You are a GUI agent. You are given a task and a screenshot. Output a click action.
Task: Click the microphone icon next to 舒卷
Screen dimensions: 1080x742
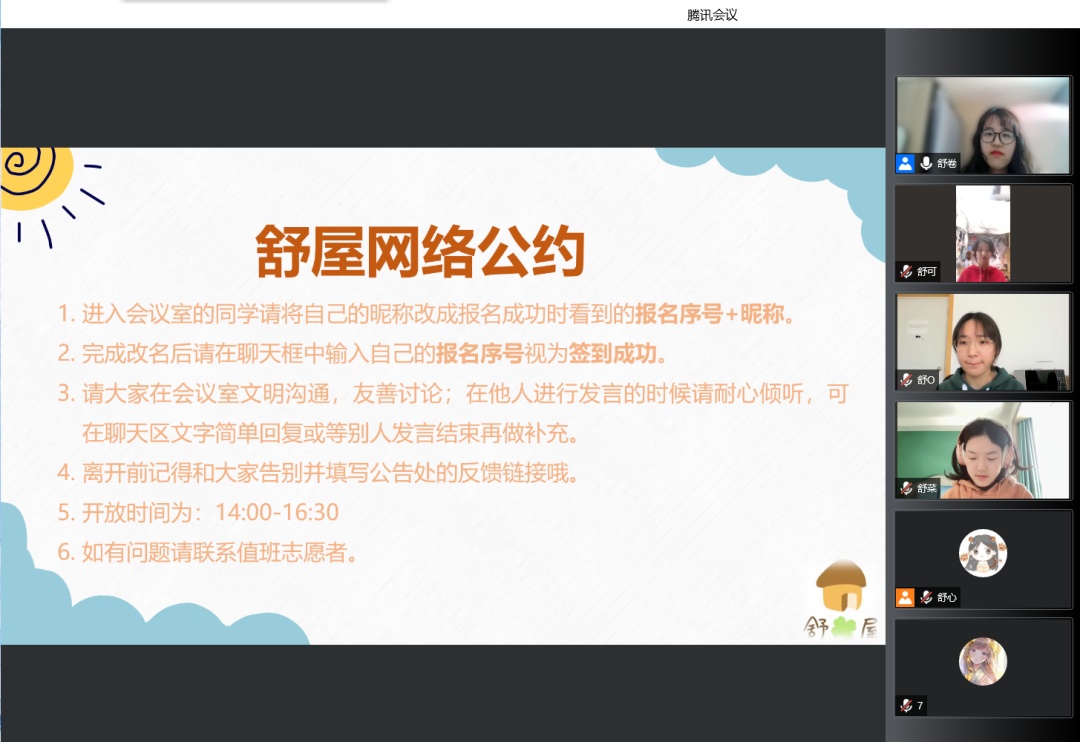pos(926,163)
